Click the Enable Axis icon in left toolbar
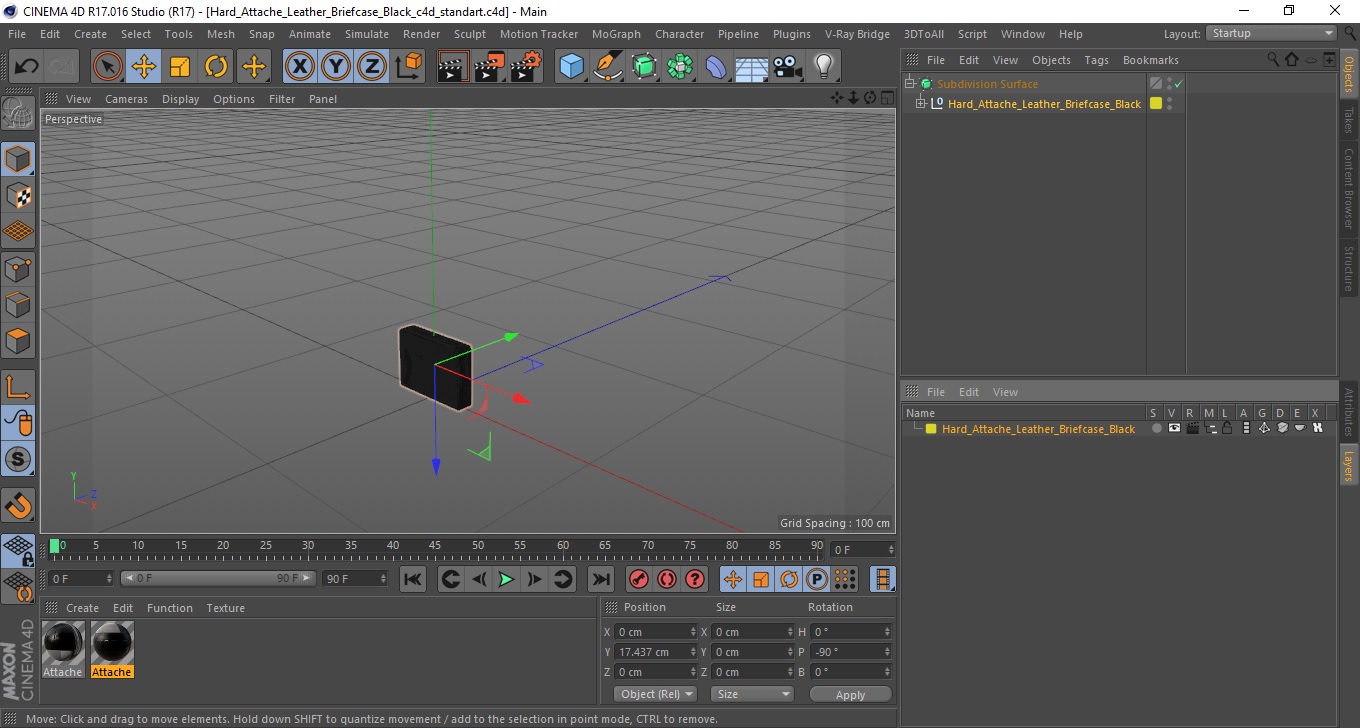Screen dimensions: 1360x728 click(x=18, y=387)
